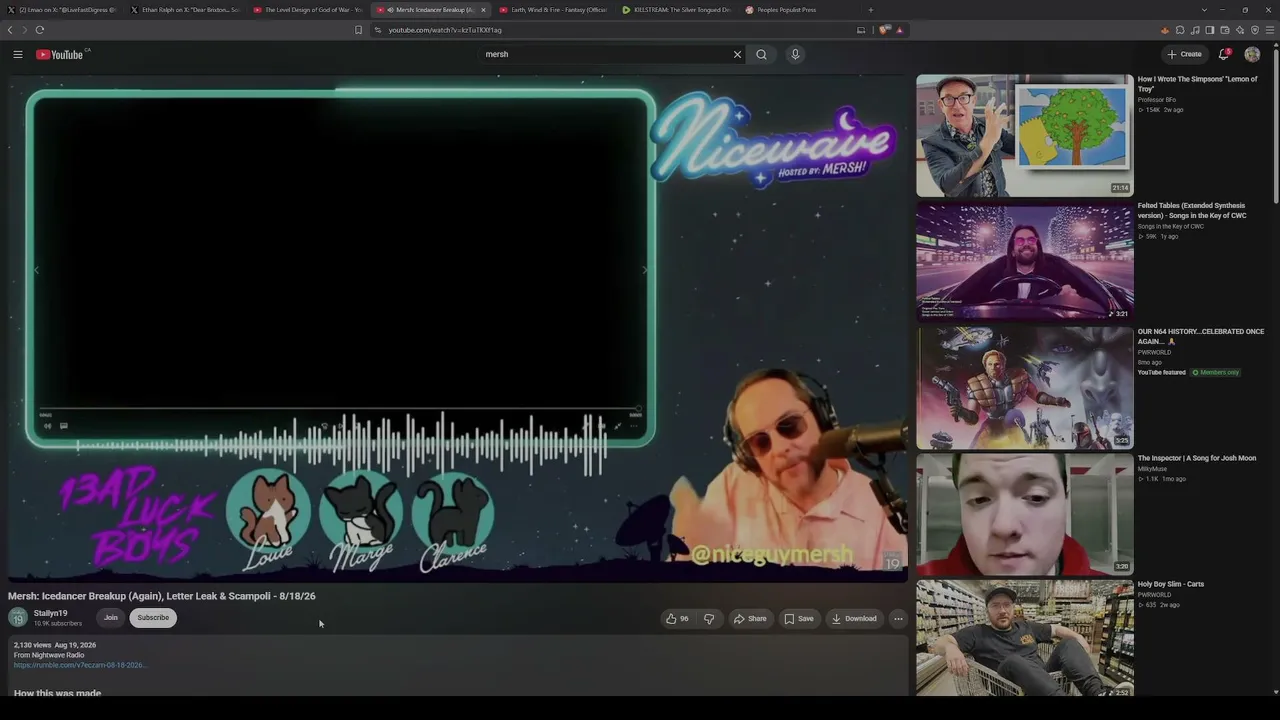Open Holy Boy Slim Carts thumbnail
Screen dimensions: 1280x720
tap(1025, 639)
